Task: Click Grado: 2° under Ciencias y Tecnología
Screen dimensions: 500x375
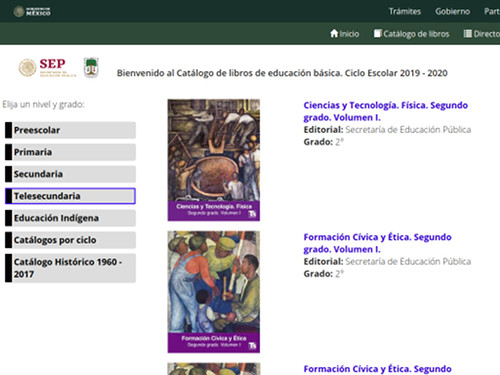Action: (324, 142)
